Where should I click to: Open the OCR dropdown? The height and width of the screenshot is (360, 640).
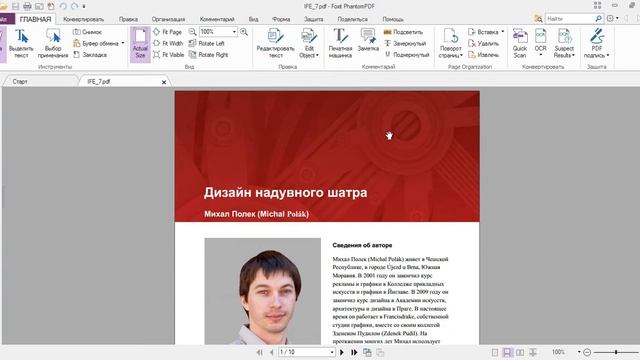[x=540, y=43]
